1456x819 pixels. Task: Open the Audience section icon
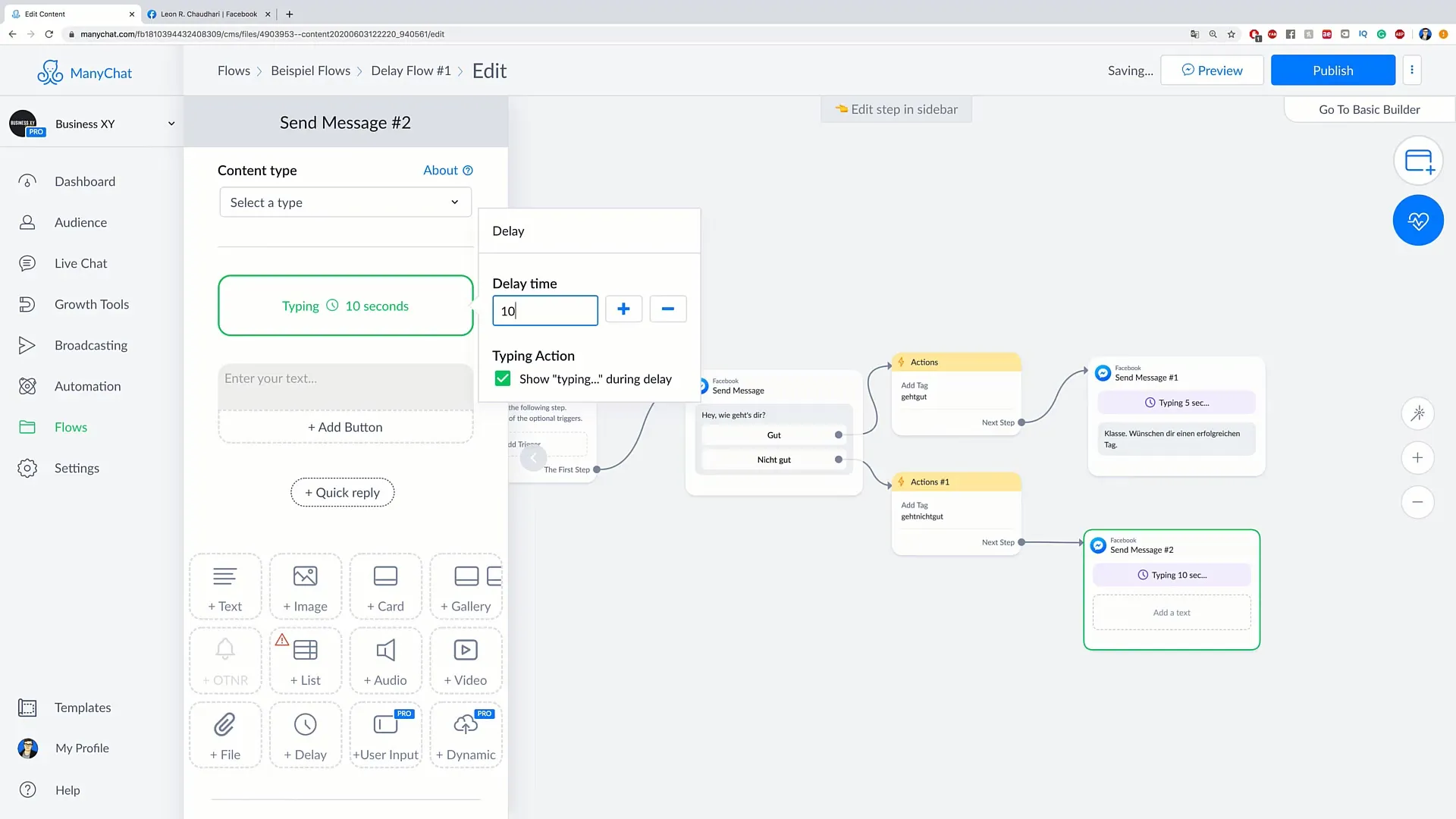click(27, 221)
